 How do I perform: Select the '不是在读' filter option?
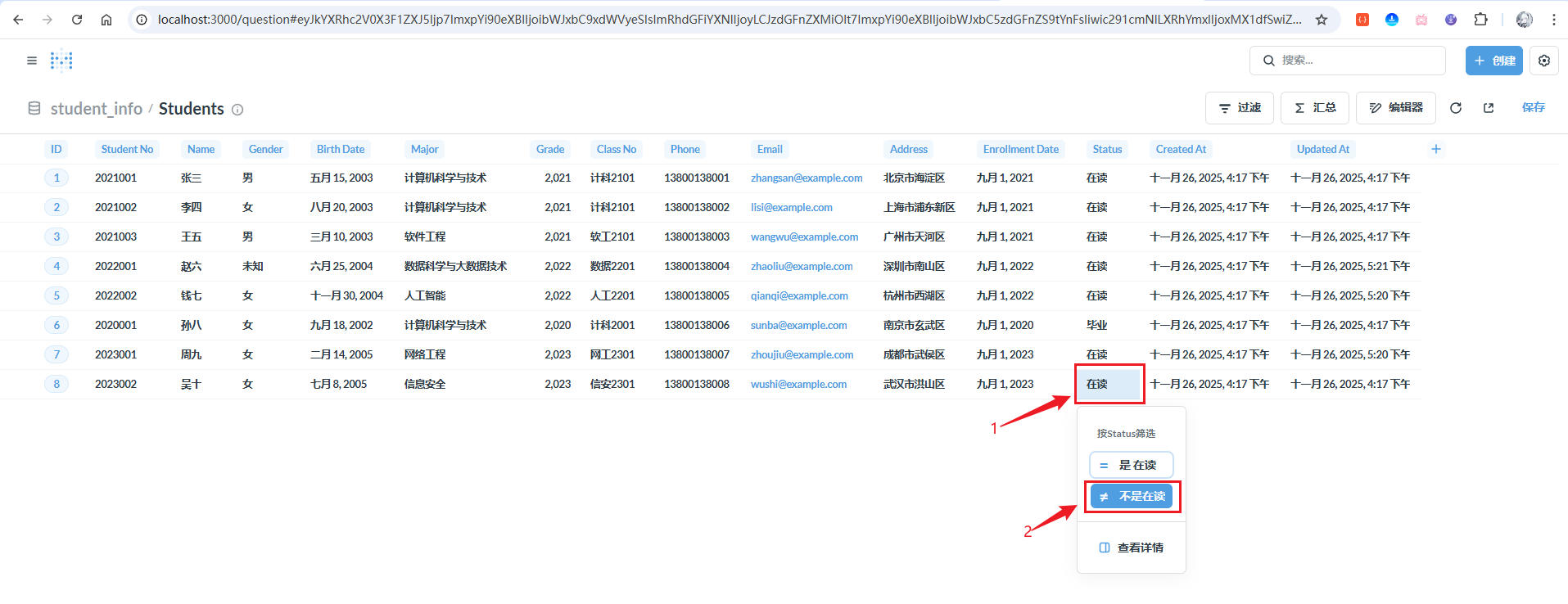pyautogui.click(x=1132, y=496)
